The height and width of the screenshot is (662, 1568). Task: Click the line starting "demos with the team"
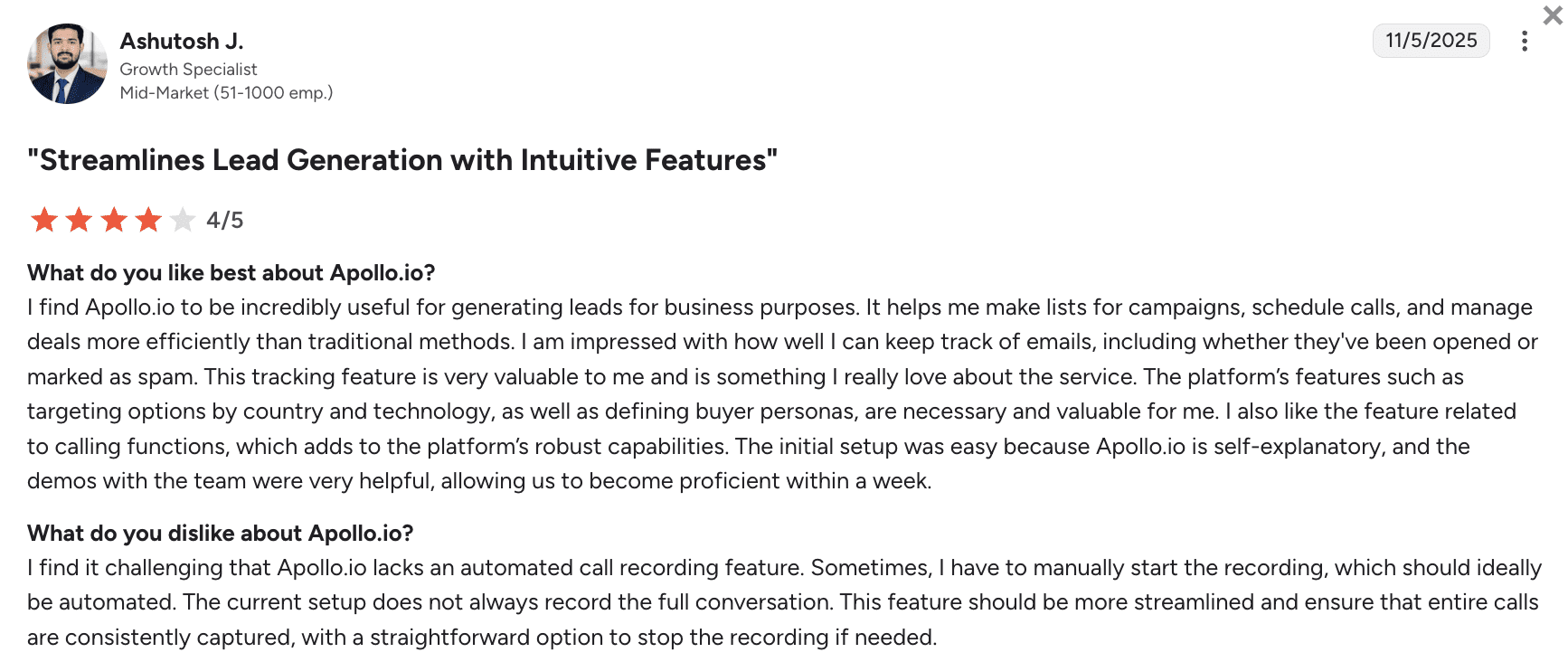(479, 481)
